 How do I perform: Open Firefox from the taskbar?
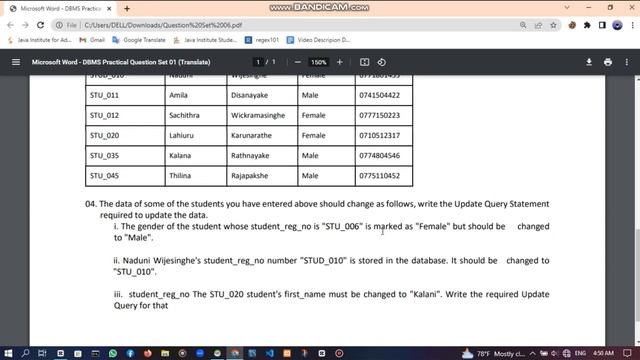pyautogui.click(x=148, y=353)
